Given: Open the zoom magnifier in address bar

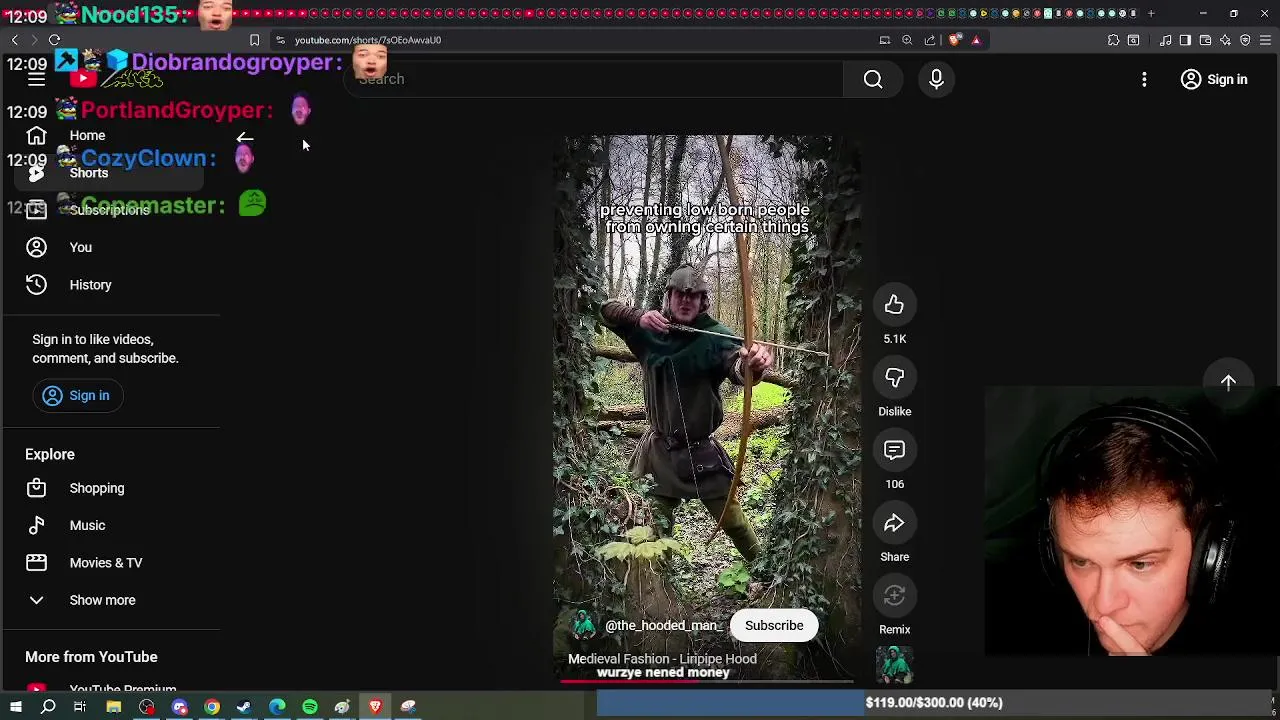Looking at the screenshot, I should [x=907, y=40].
